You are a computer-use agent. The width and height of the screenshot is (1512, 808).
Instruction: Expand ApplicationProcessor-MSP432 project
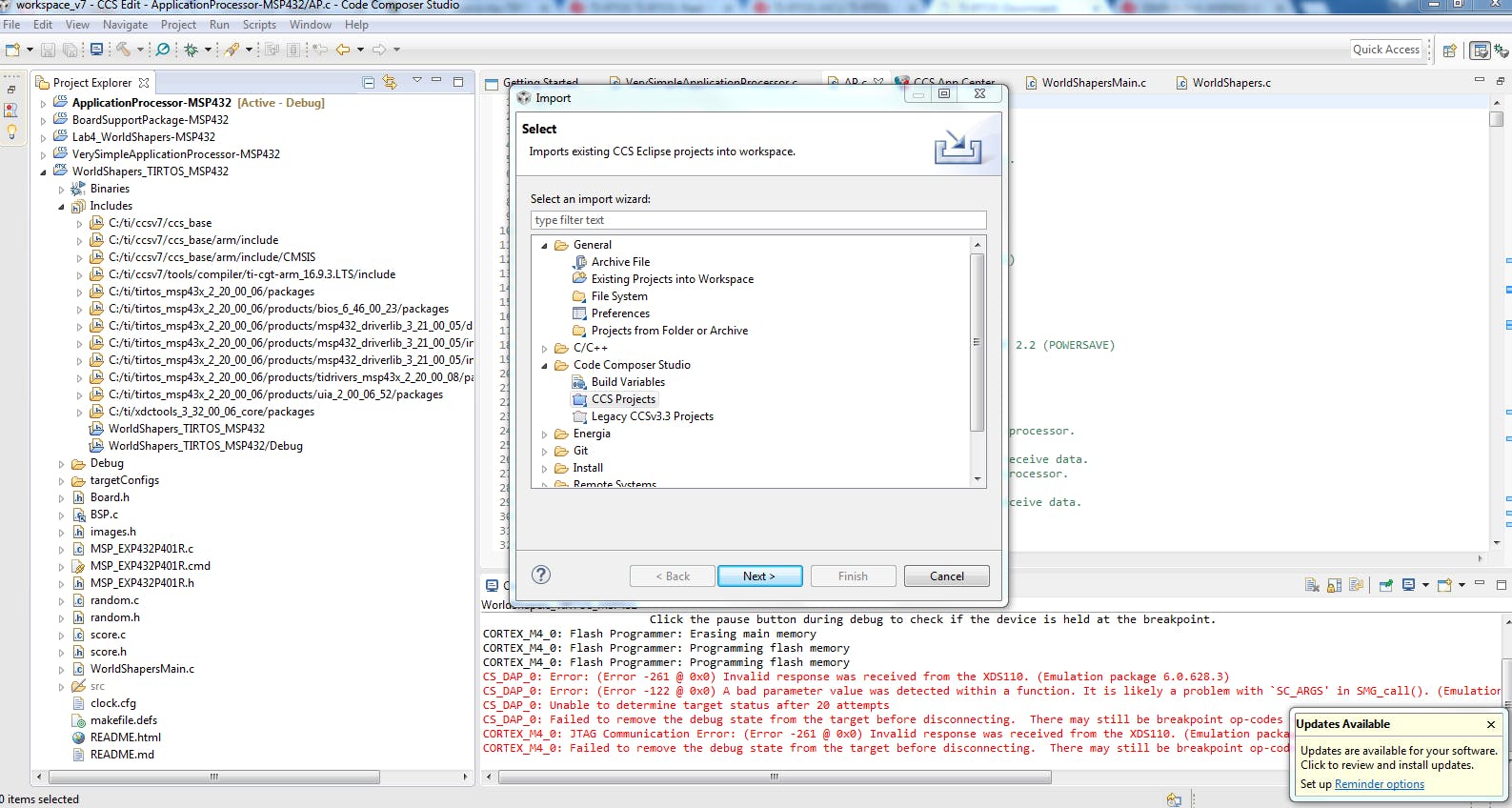tap(43, 103)
